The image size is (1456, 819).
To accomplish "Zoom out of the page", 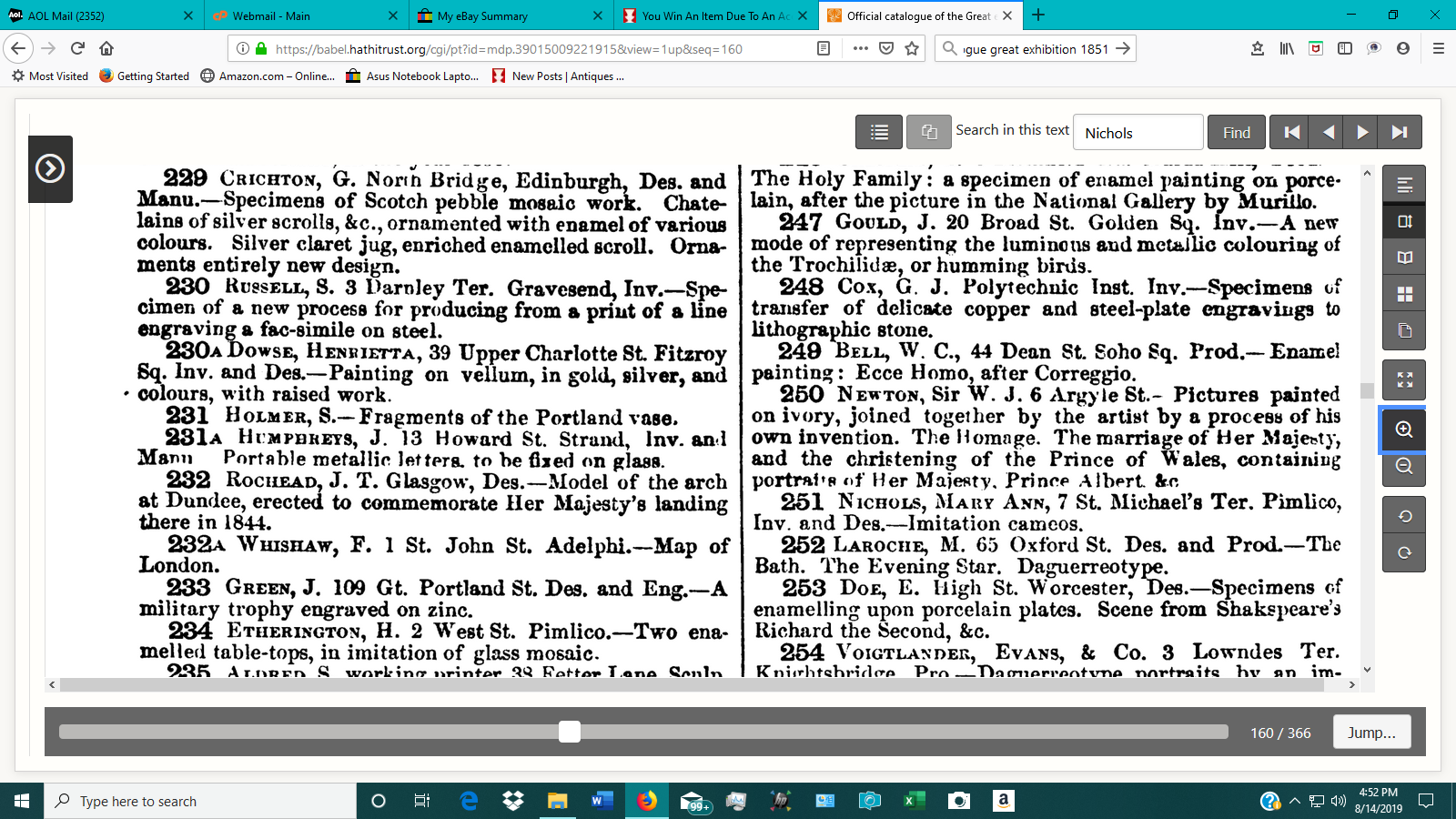I will 1404,467.
